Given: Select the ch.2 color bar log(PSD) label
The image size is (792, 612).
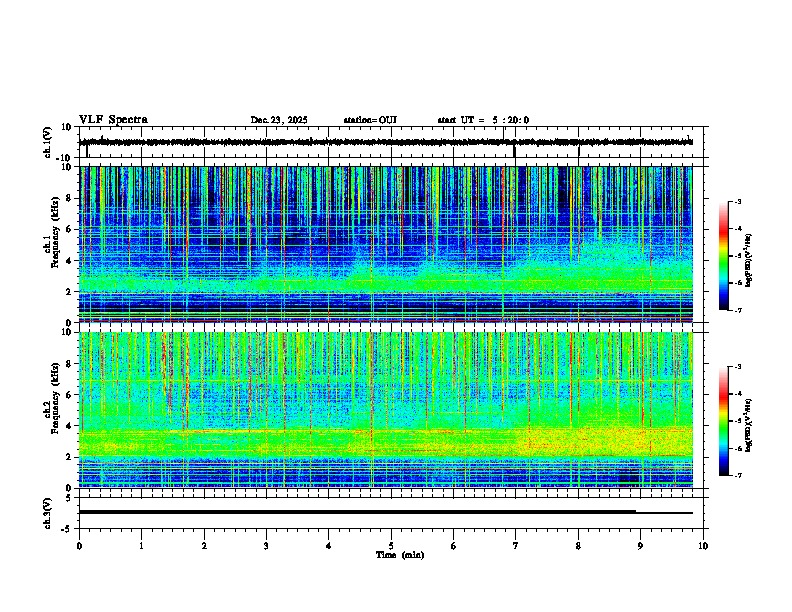Looking at the screenshot, I should pyautogui.click(x=749, y=425).
